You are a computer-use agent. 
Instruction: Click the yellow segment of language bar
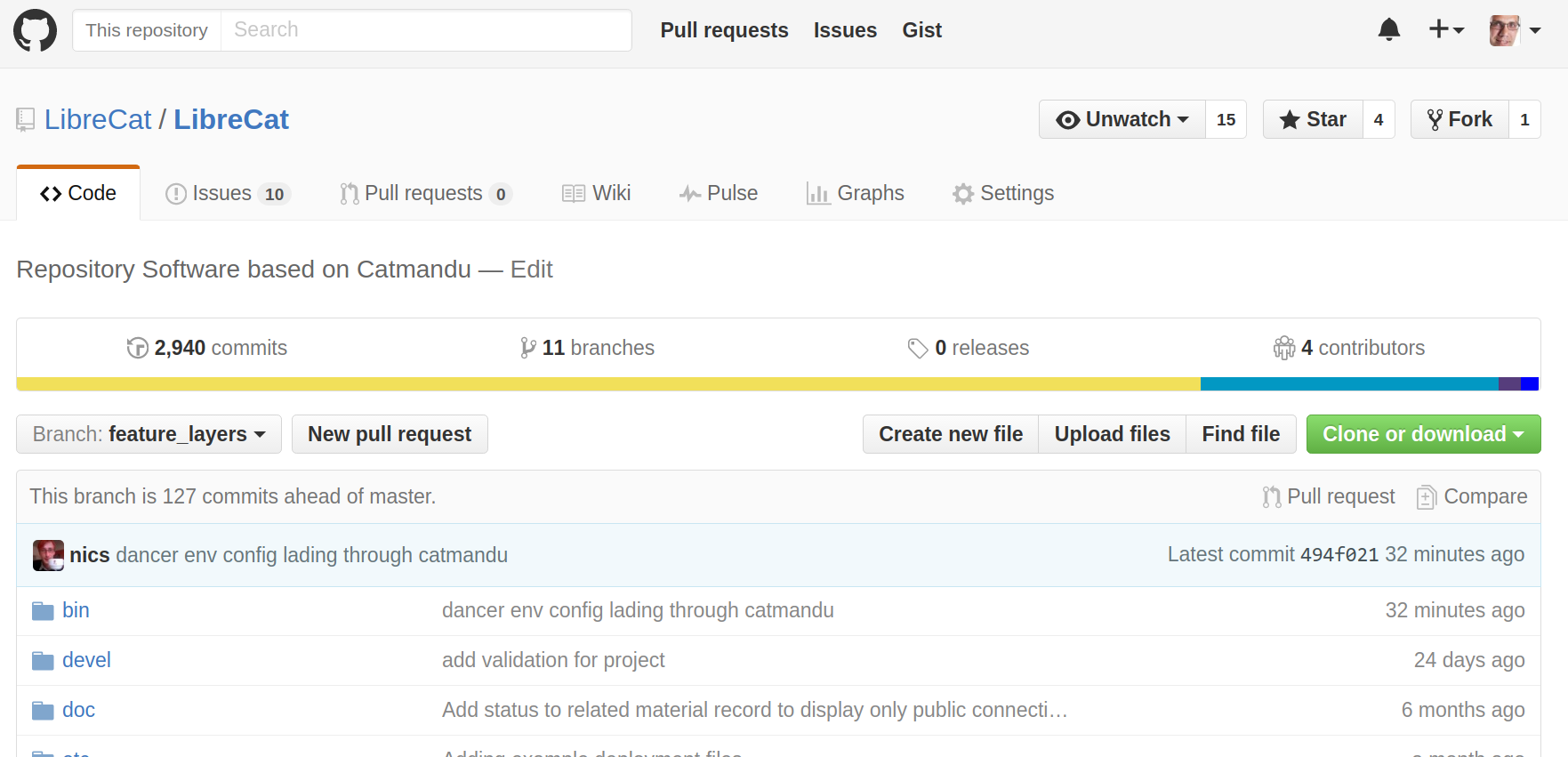608,384
